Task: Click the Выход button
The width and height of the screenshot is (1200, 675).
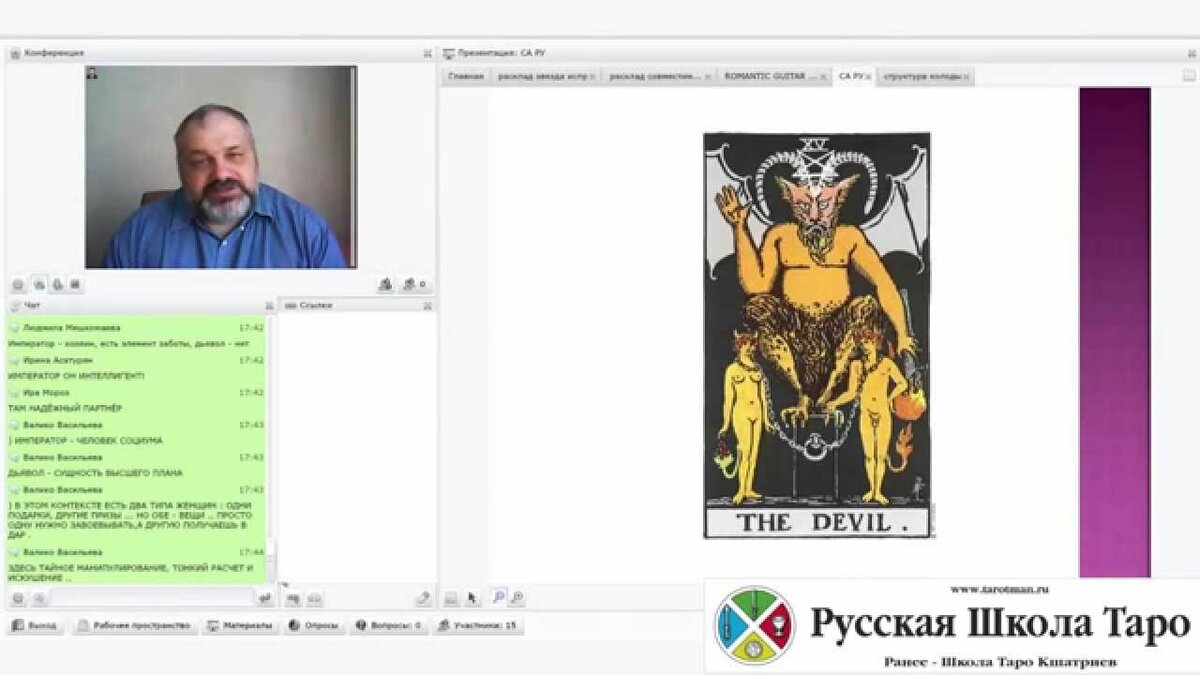Action: (35, 626)
